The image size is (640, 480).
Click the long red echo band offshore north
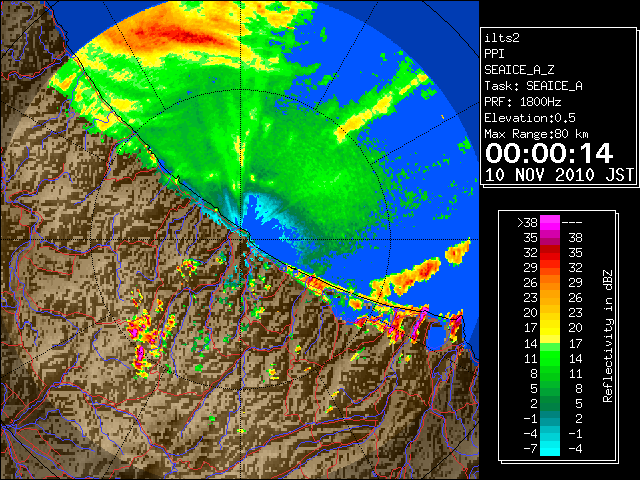click(180, 35)
